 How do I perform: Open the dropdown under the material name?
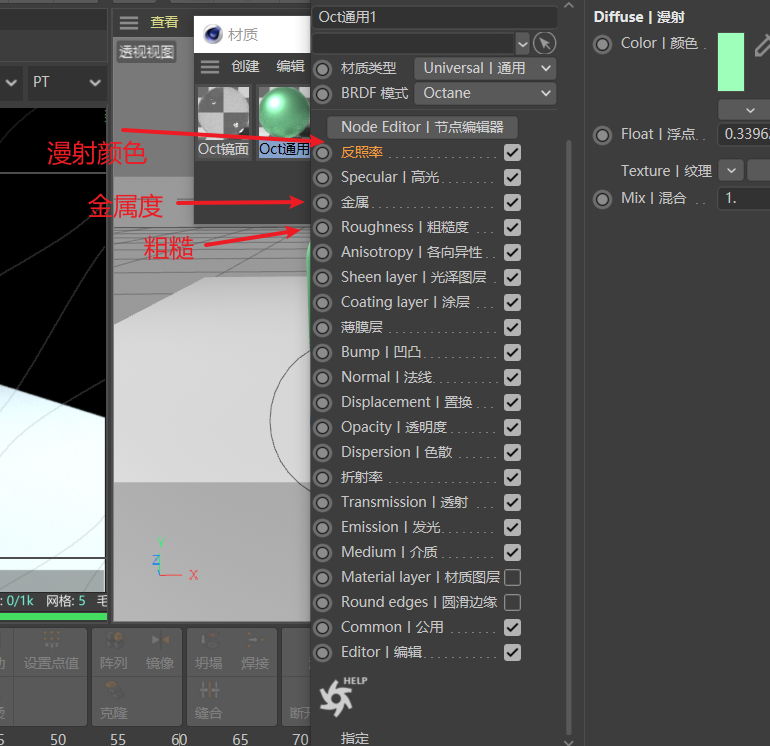tap(522, 44)
